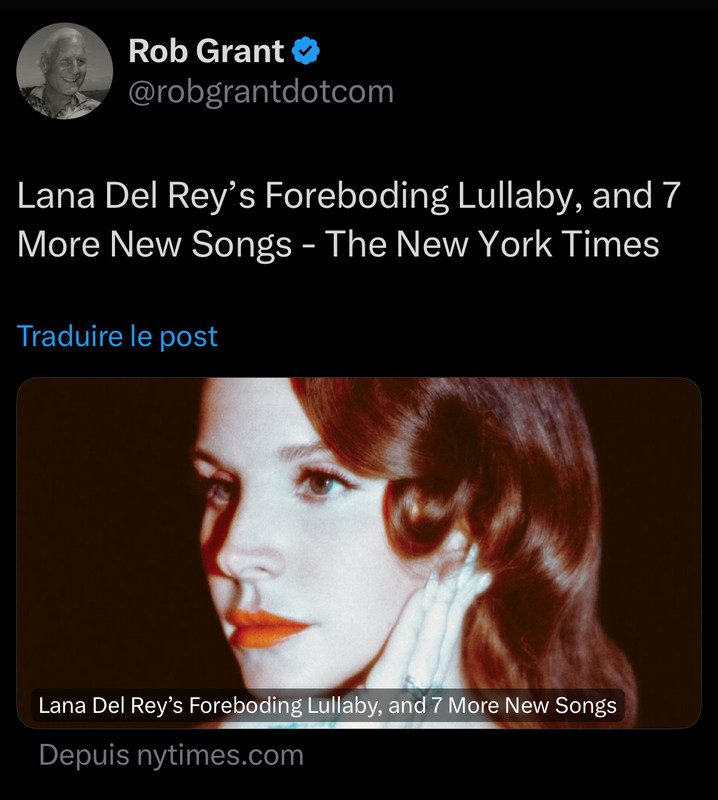
Task: Click the blue verified checkmark badge
Action: pos(306,51)
